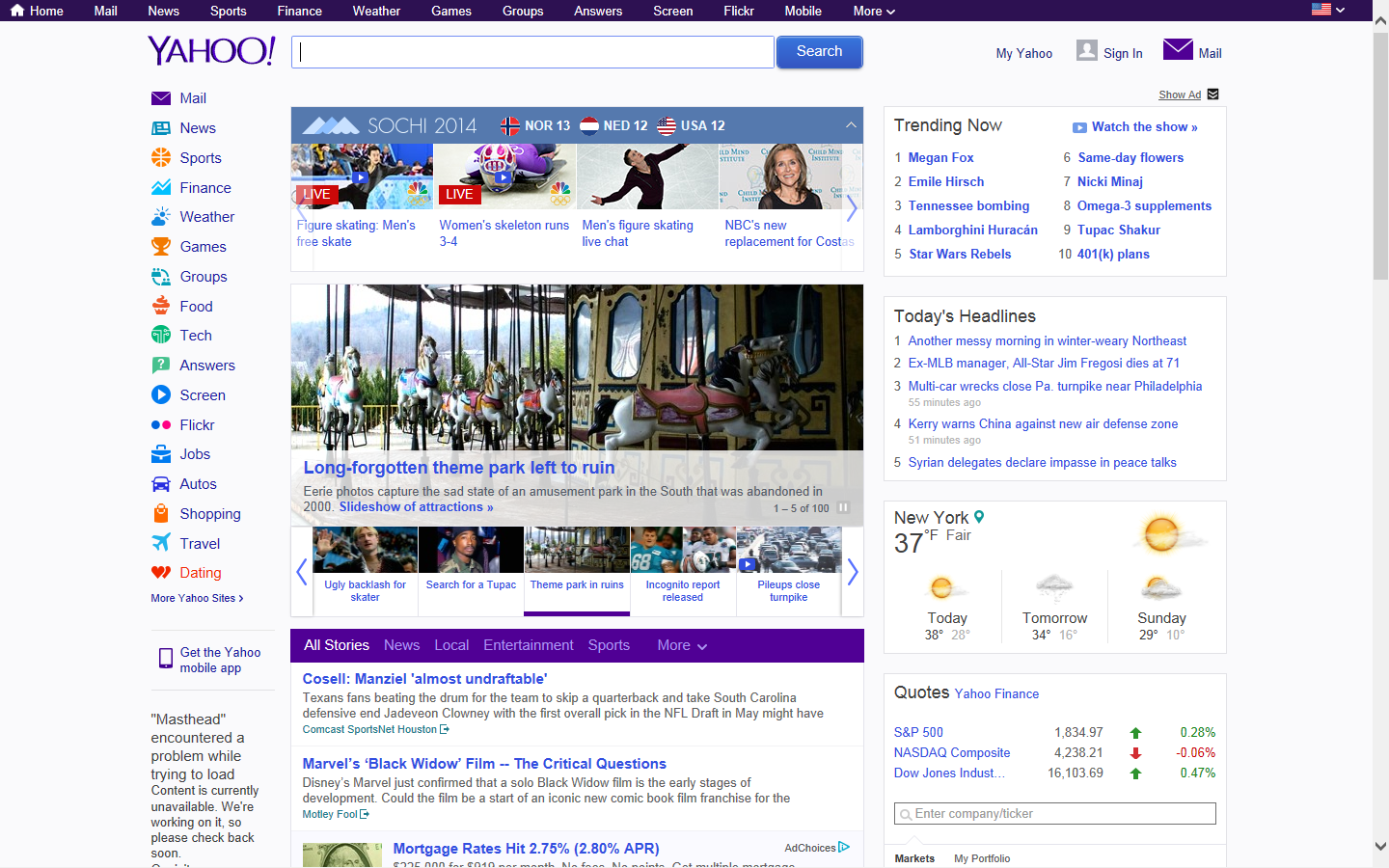Select the Autos car icon in the sidebar
The height and width of the screenshot is (868, 1389).
pyautogui.click(x=161, y=484)
